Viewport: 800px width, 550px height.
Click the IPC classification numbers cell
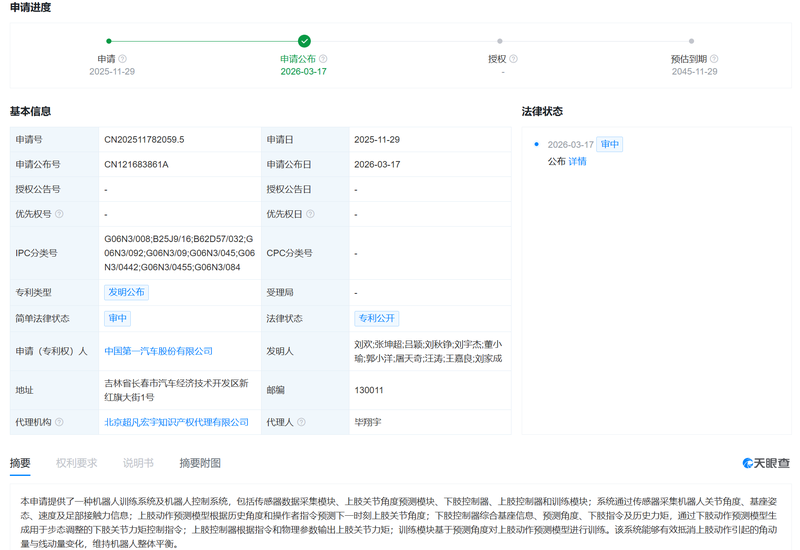[x=180, y=253]
